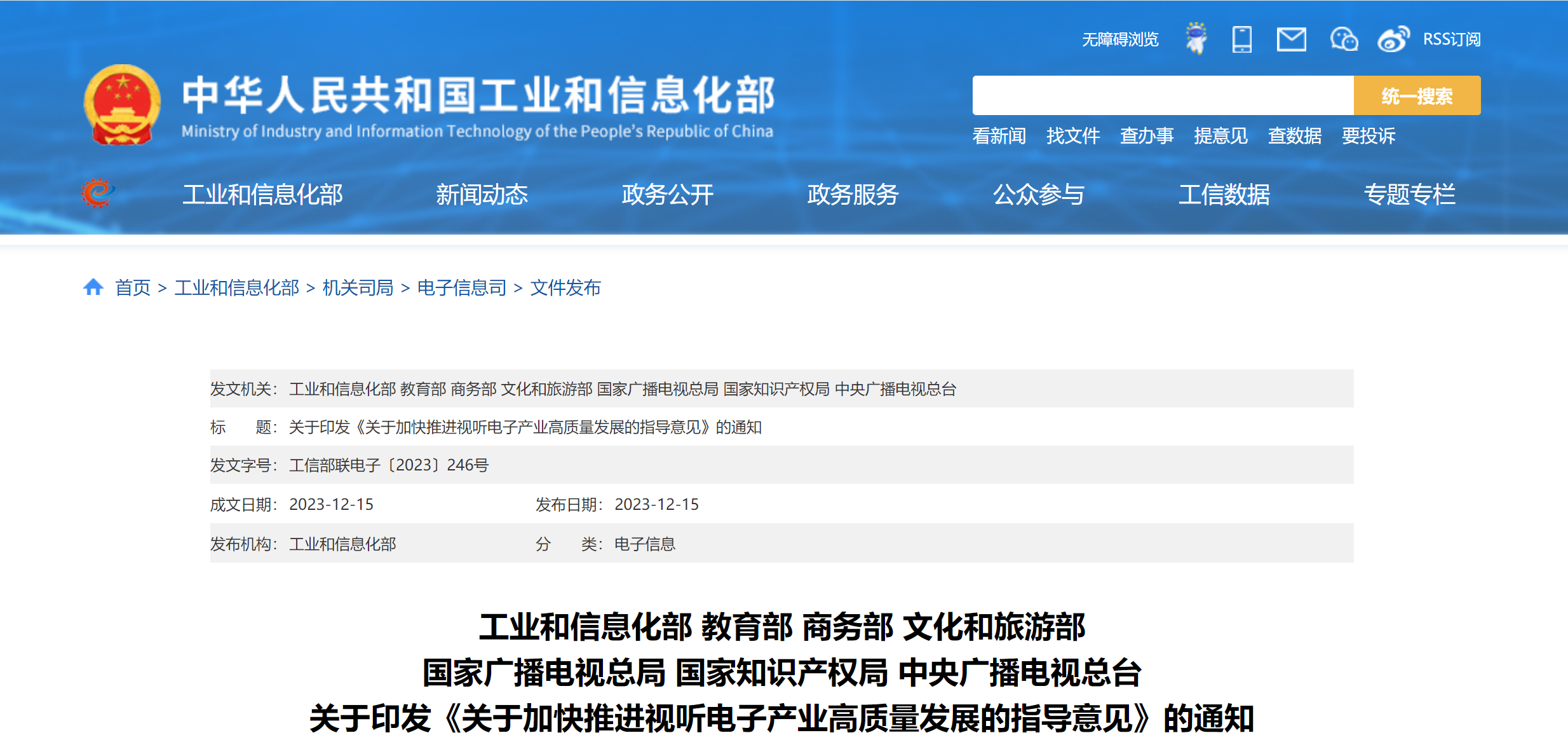Click 工业和信息化部 breadcrumb link
The image size is (1568, 754).
[237, 287]
